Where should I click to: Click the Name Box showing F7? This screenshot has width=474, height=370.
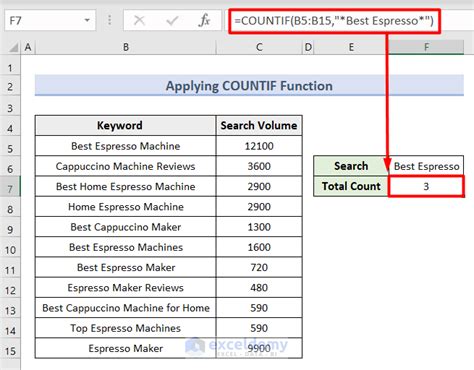(x=50, y=21)
